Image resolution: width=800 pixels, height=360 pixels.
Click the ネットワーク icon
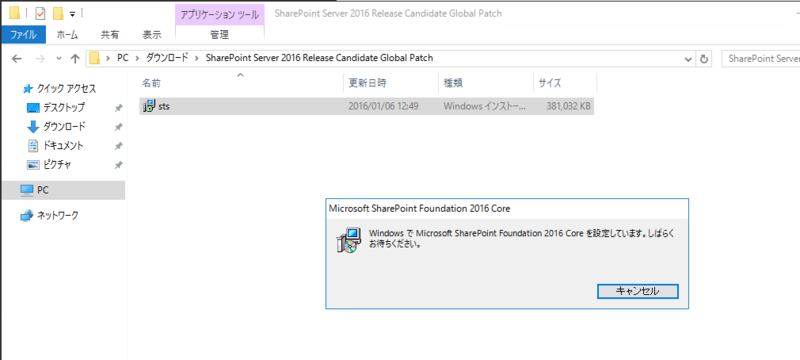pos(27,216)
